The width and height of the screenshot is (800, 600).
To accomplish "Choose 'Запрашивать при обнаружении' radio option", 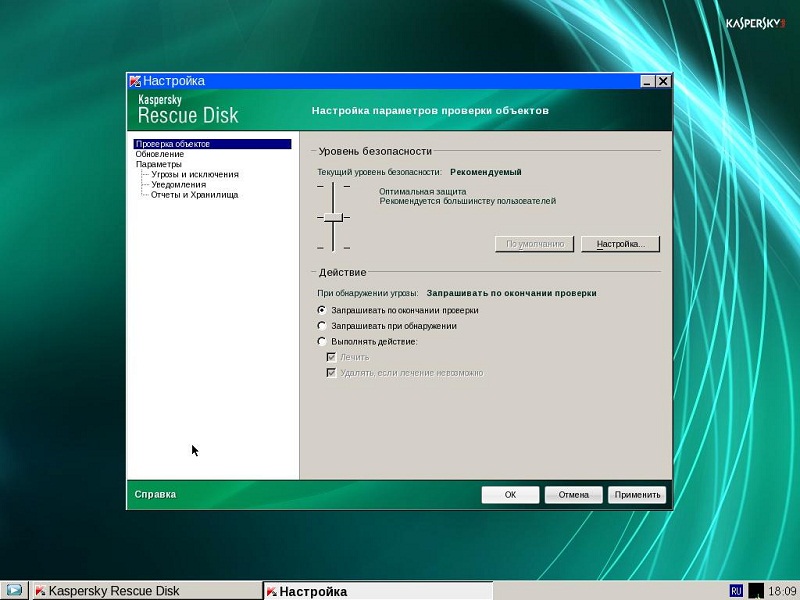I will coord(322,326).
